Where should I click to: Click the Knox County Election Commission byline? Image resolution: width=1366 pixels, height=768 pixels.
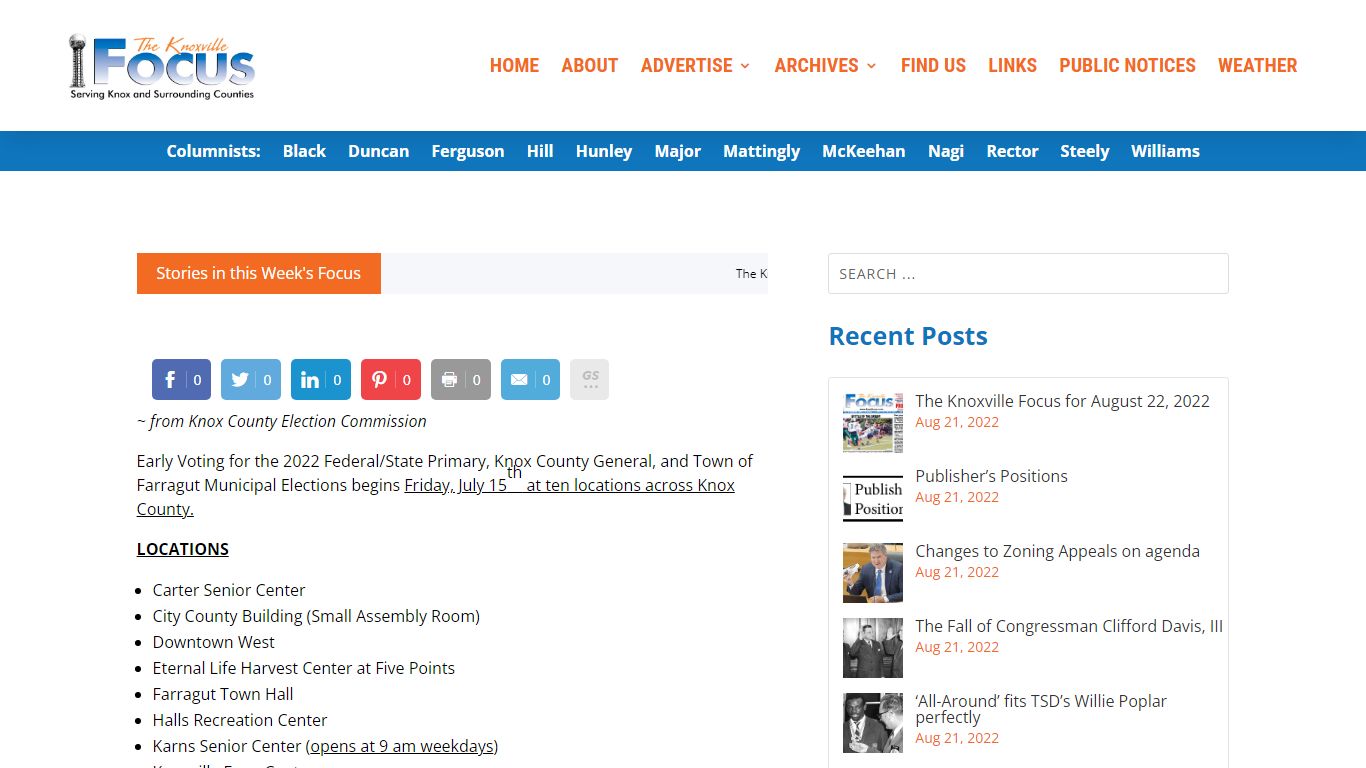282,421
